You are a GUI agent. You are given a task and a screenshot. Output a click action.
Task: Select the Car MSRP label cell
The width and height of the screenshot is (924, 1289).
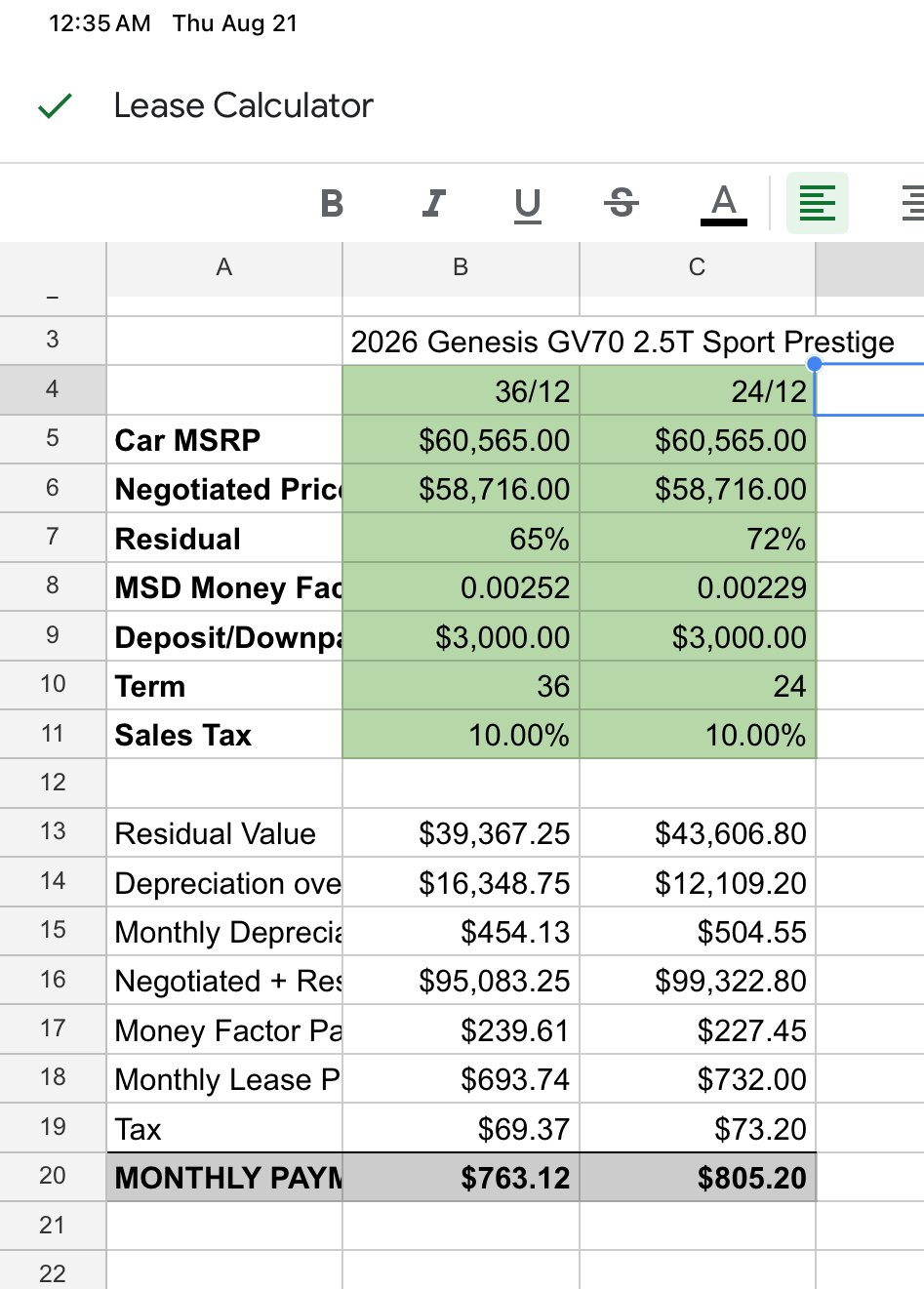pyautogui.click(x=224, y=439)
